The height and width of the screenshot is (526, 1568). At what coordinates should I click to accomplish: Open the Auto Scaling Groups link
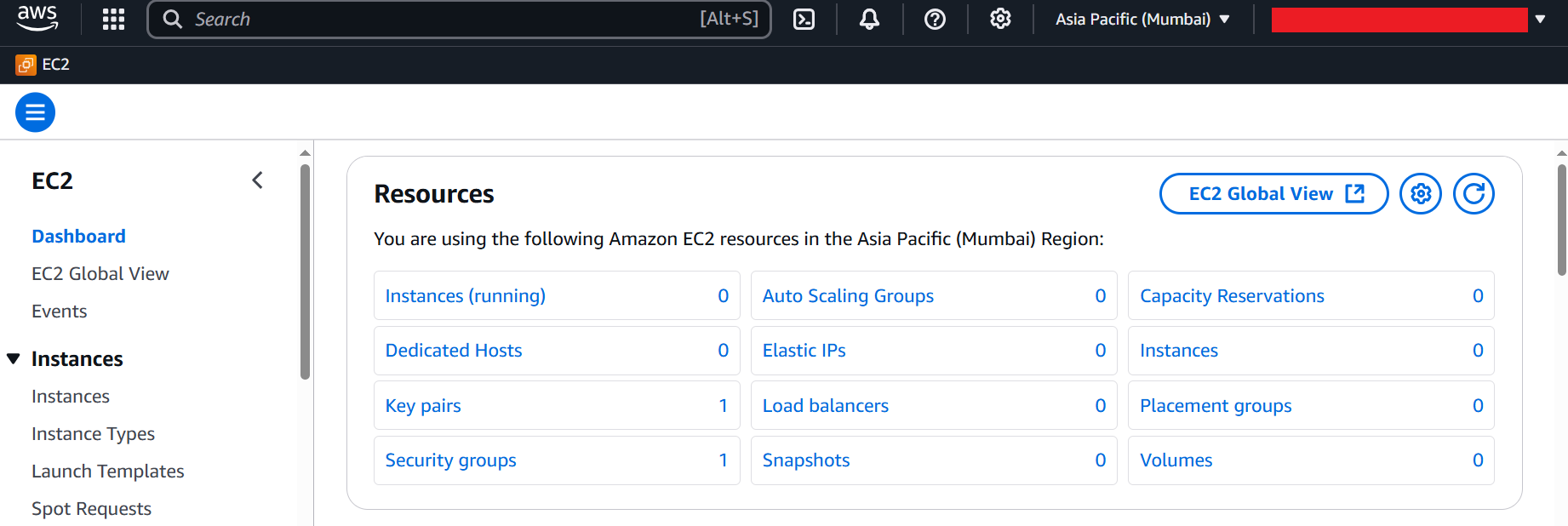point(848,296)
